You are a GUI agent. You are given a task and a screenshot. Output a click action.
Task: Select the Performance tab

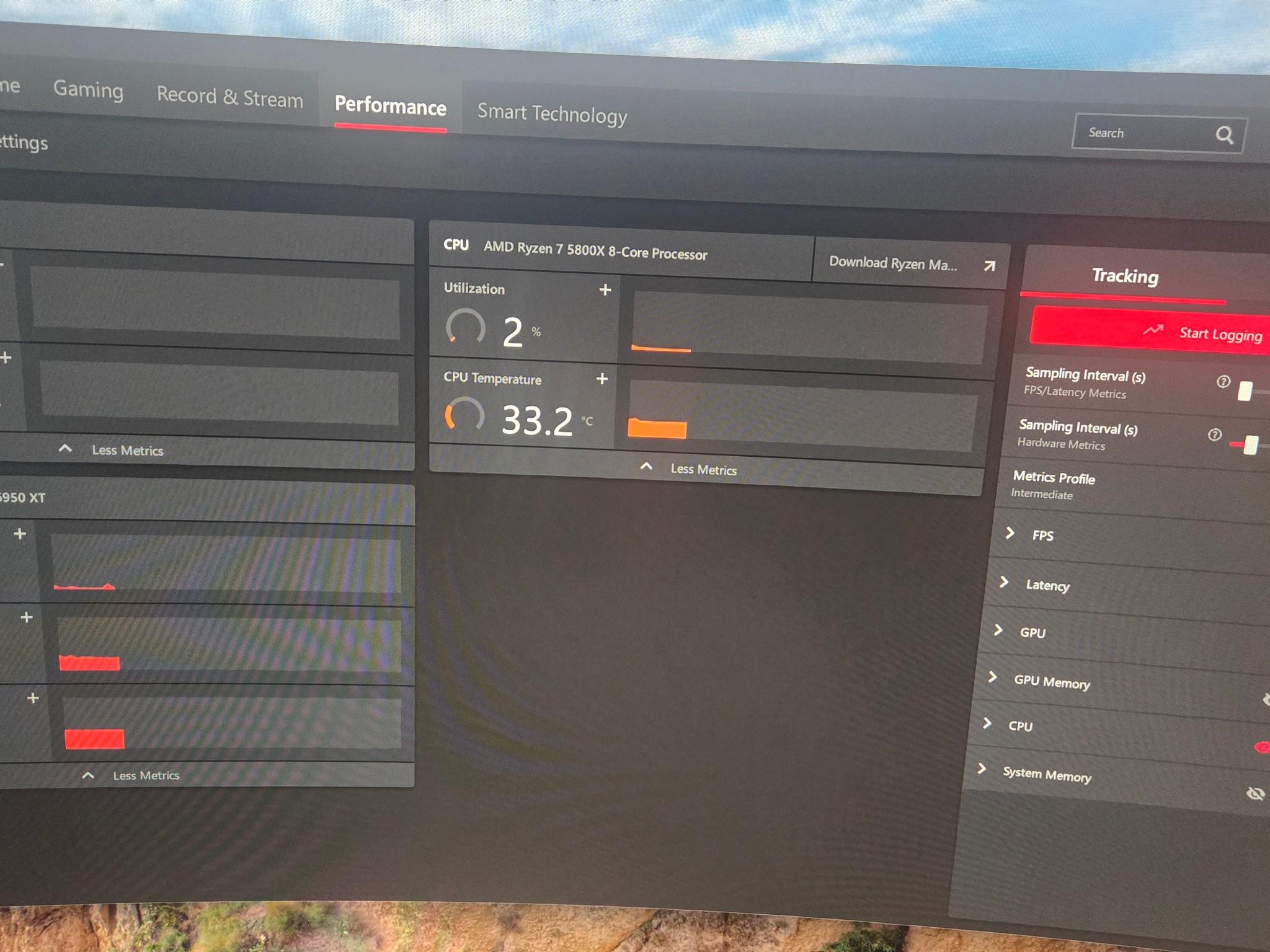(390, 106)
